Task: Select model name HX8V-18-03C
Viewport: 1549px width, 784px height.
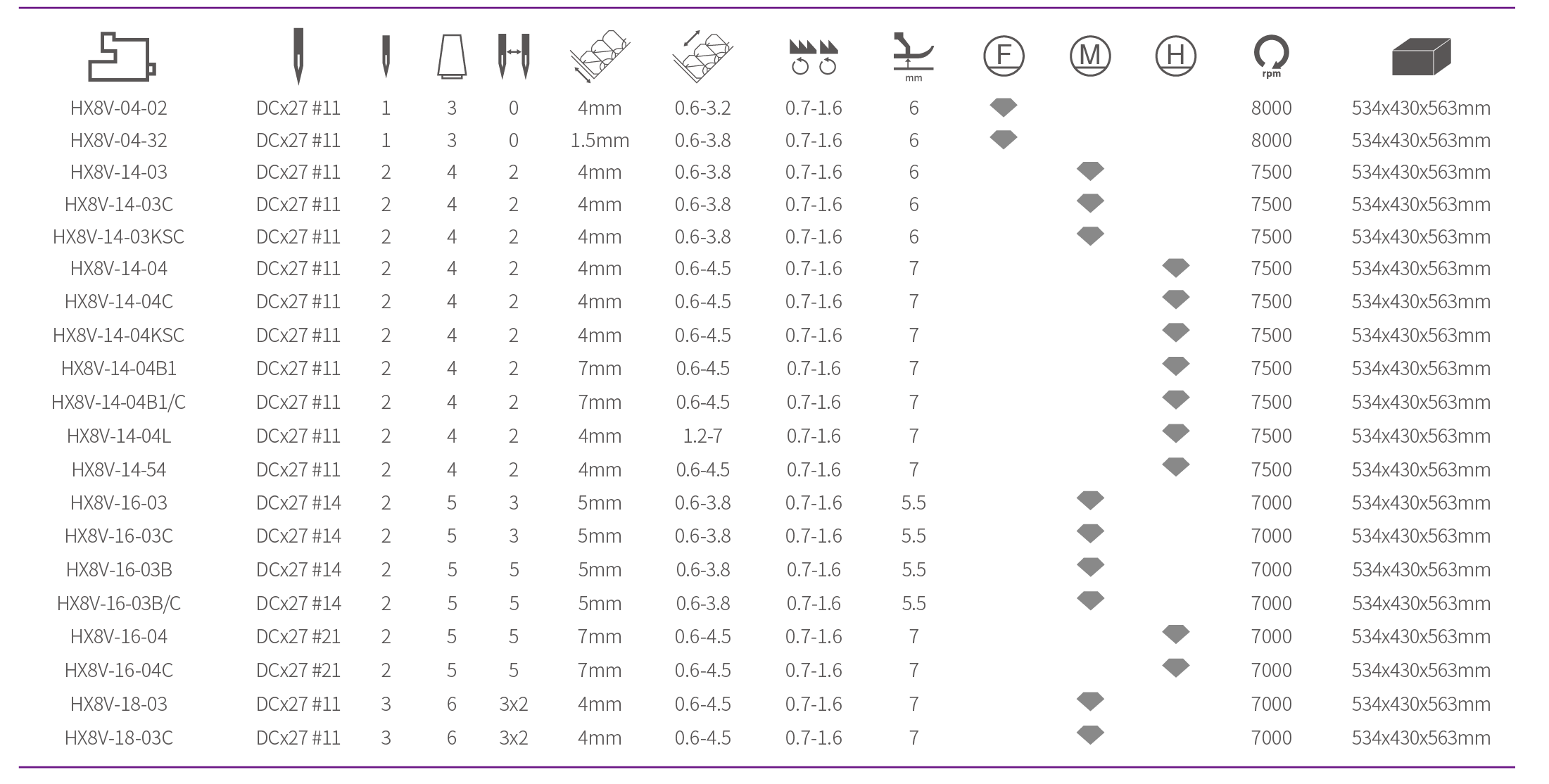Action: (119, 738)
